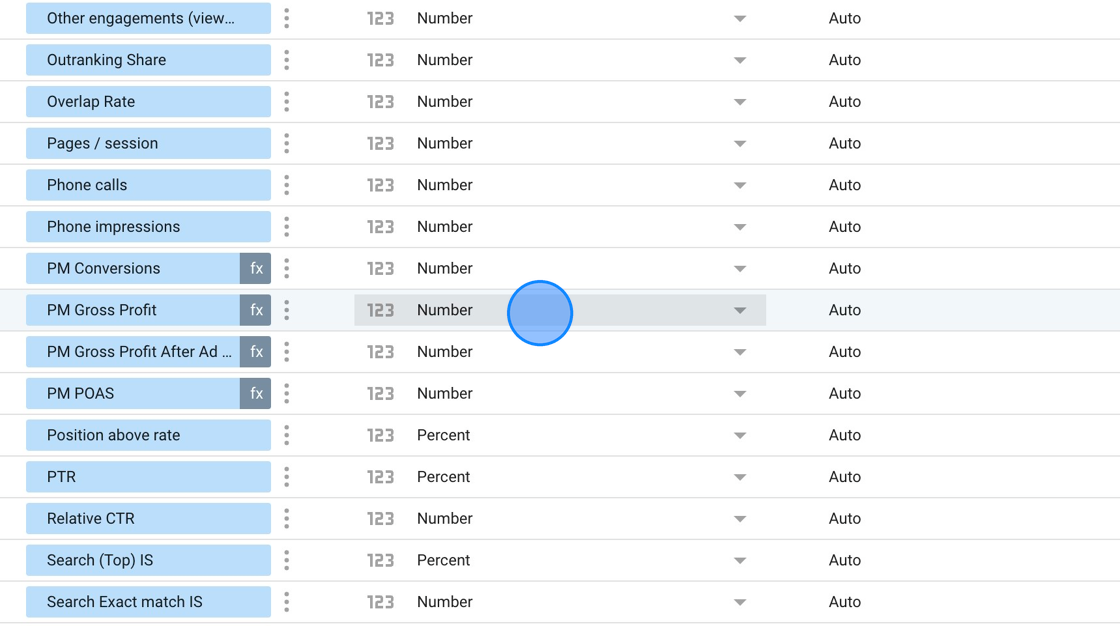Open the options menu for Pages / session
The image size is (1120, 626).
(286, 143)
